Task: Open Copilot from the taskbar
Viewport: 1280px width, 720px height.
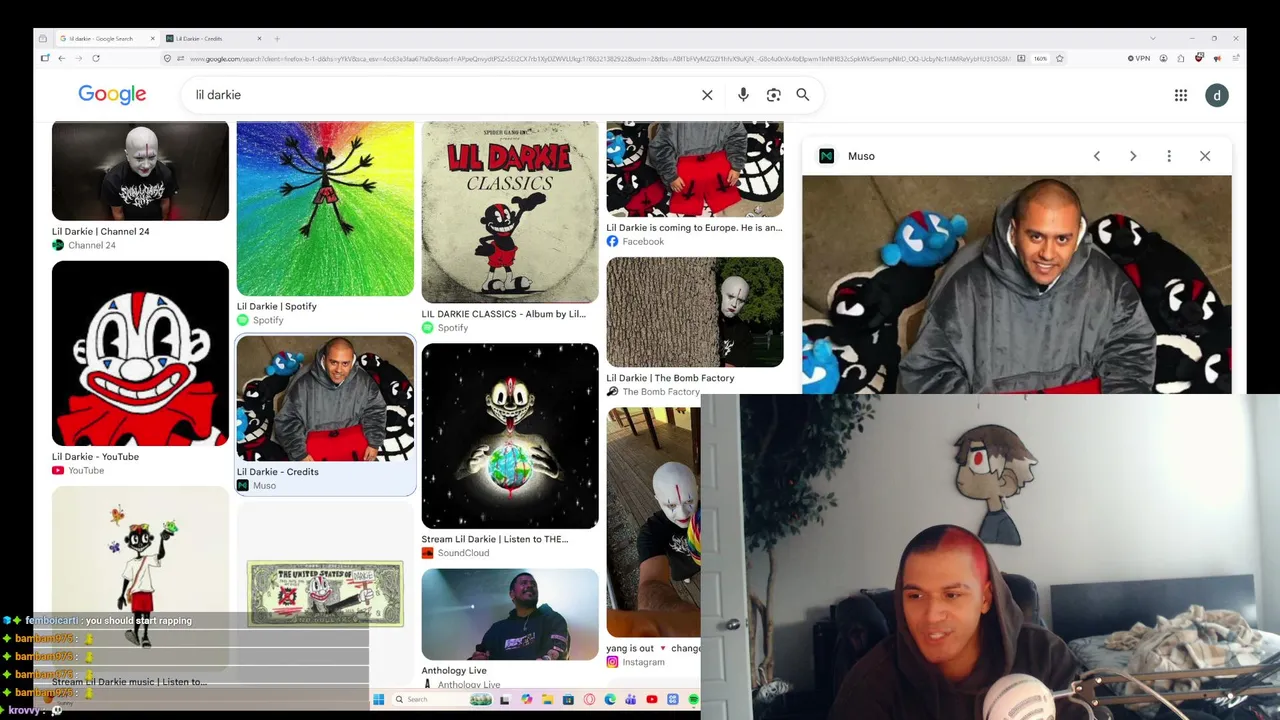Action: coord(526,699)
